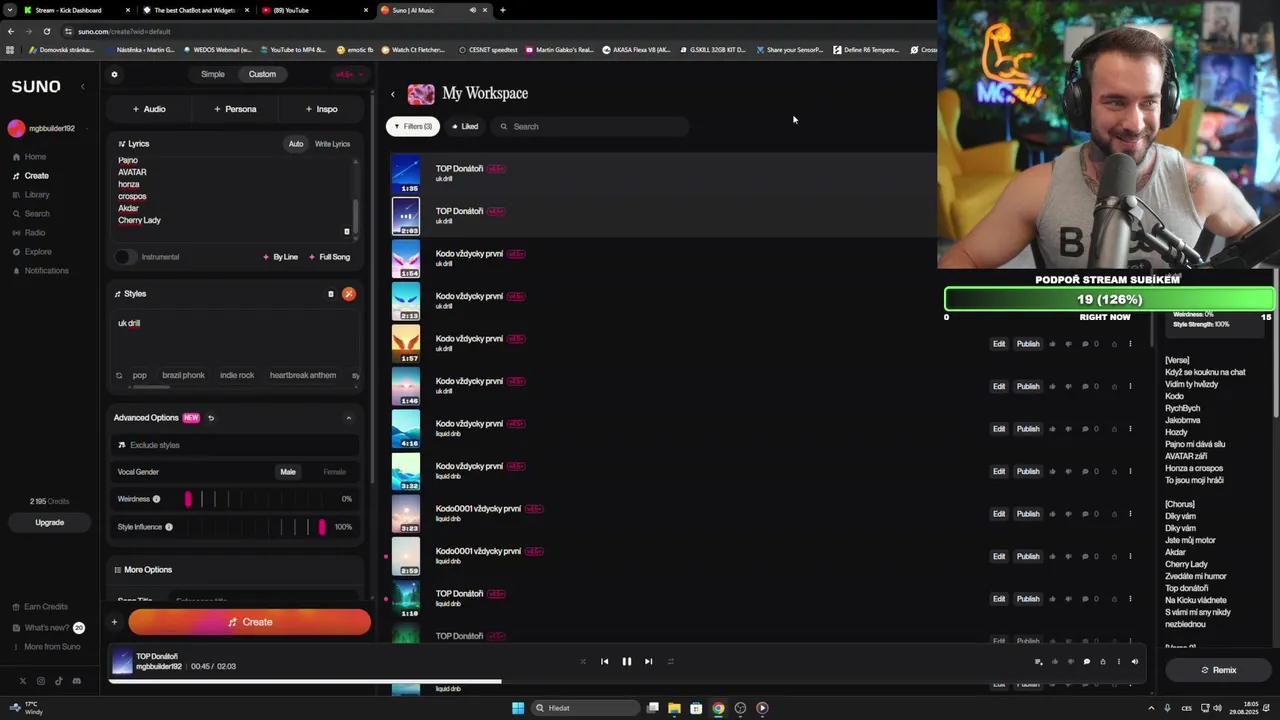The image size is (1280, 720).
Task: Open the Filters (3) dropdown
Action: pyautogui.click(x=413, y=127)
